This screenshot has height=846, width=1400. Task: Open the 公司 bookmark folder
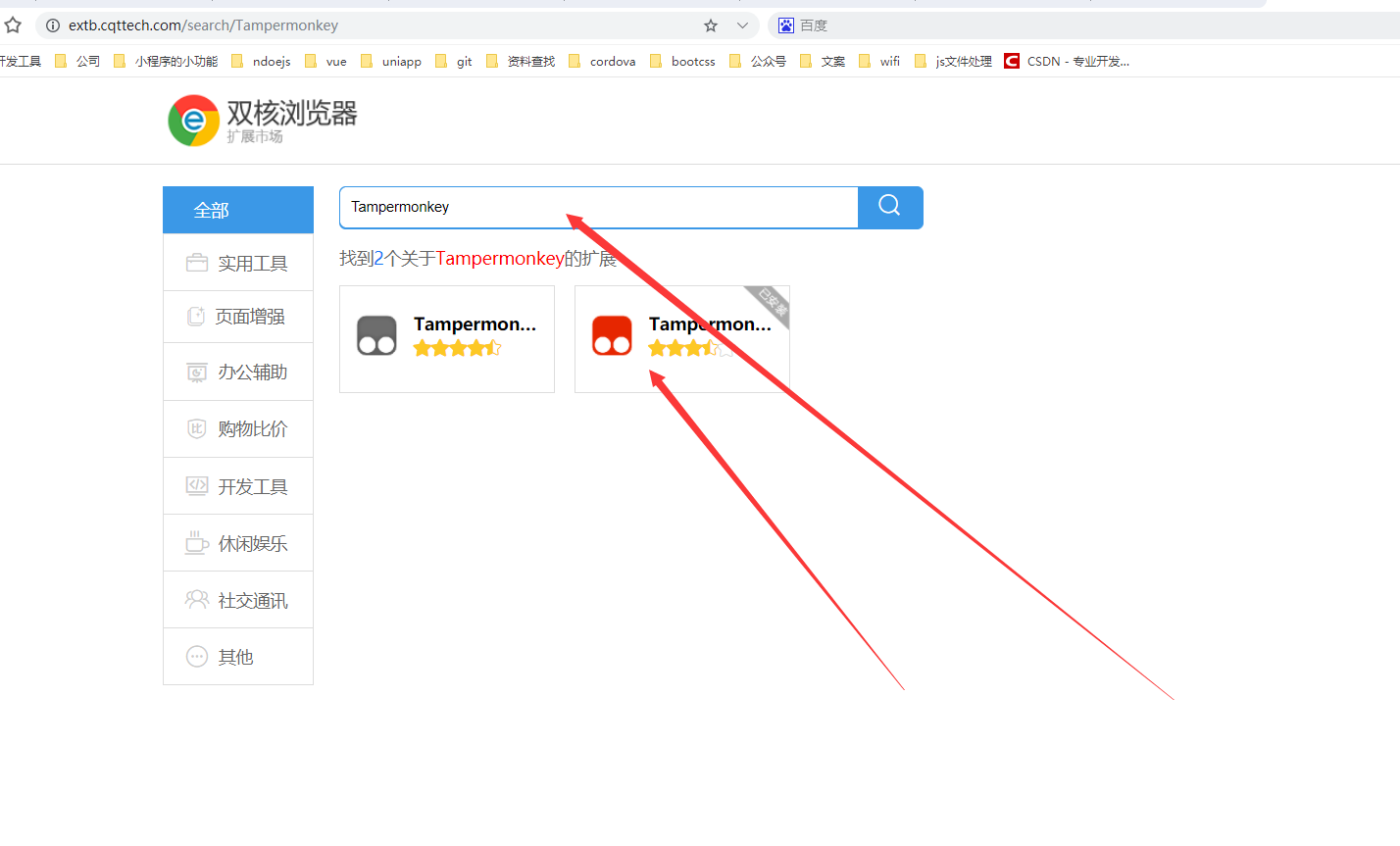click(77, 61)
